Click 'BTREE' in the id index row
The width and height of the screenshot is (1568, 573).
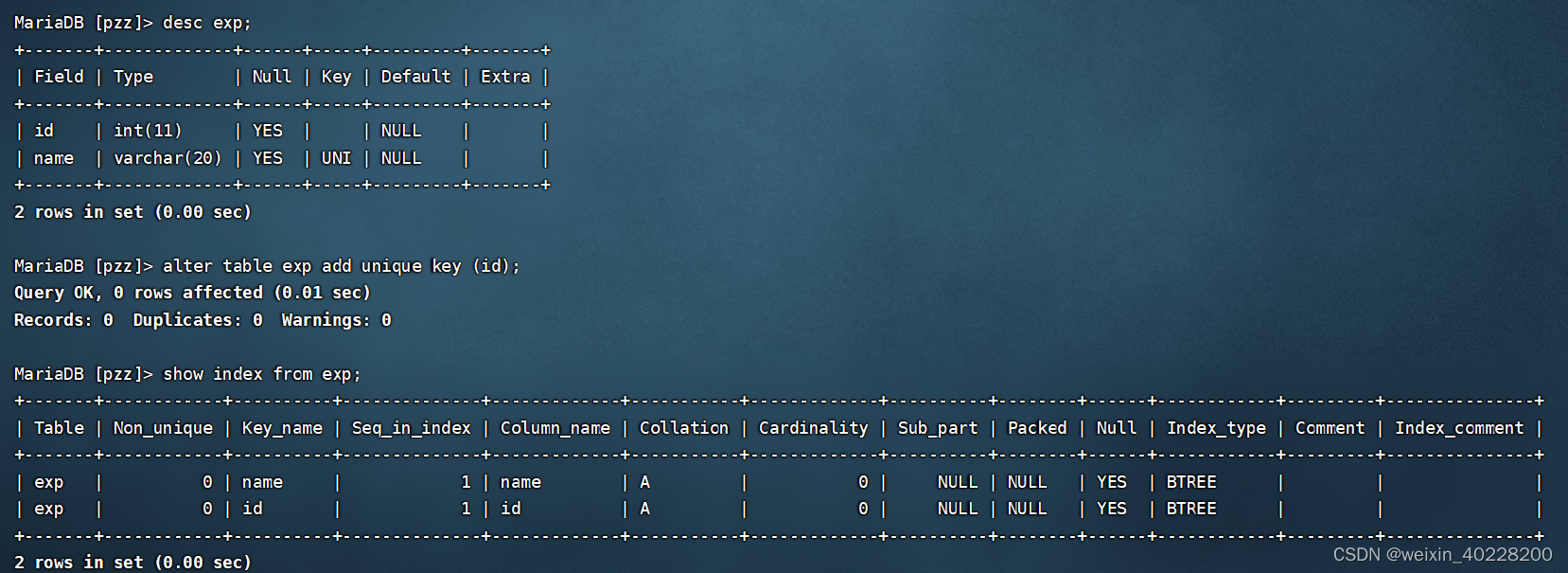click(1191, 509)
